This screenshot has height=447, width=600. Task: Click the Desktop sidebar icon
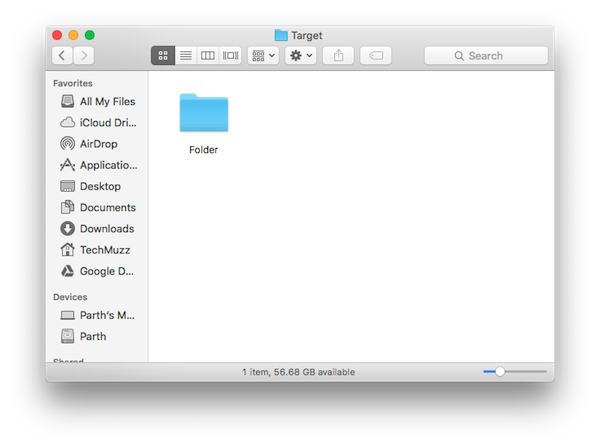click(x=67, y=186)
